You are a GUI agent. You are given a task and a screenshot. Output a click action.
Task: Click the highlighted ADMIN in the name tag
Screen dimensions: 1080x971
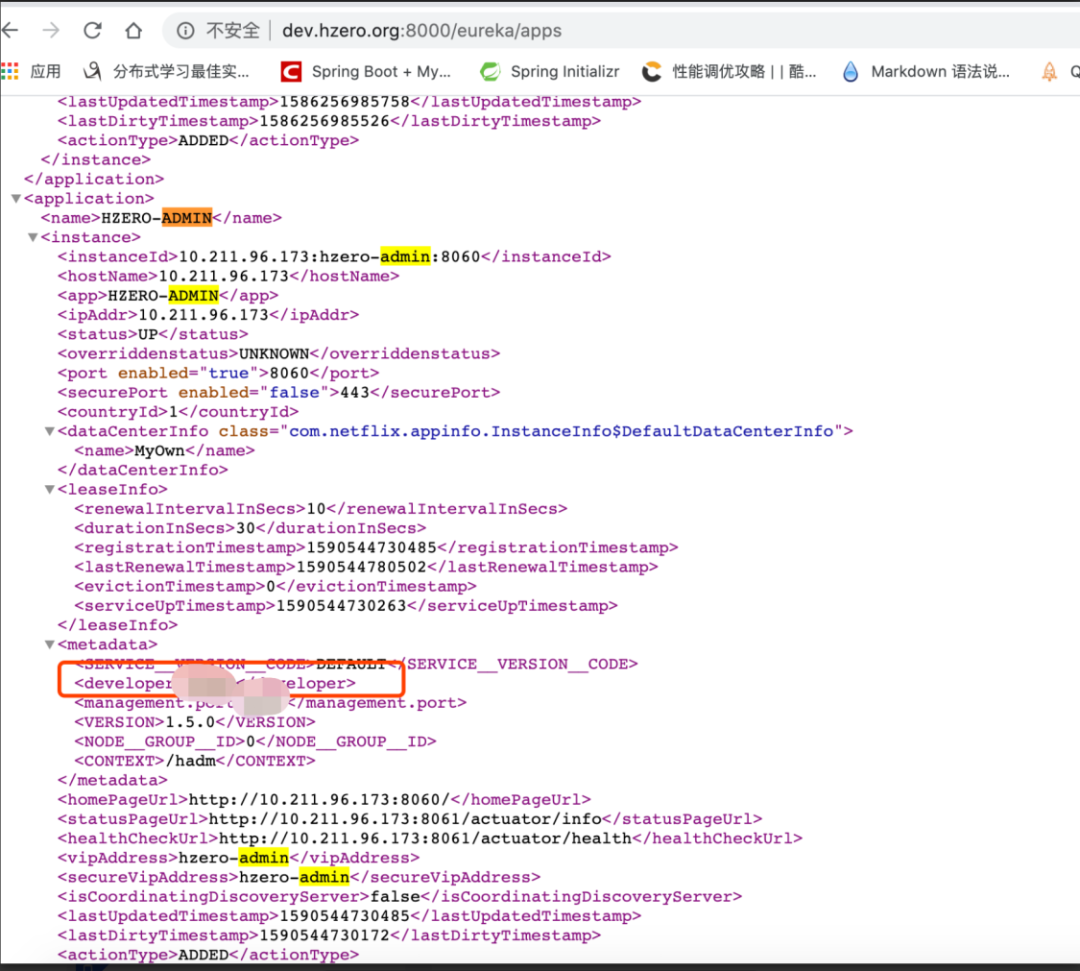(x=187, y=218)
